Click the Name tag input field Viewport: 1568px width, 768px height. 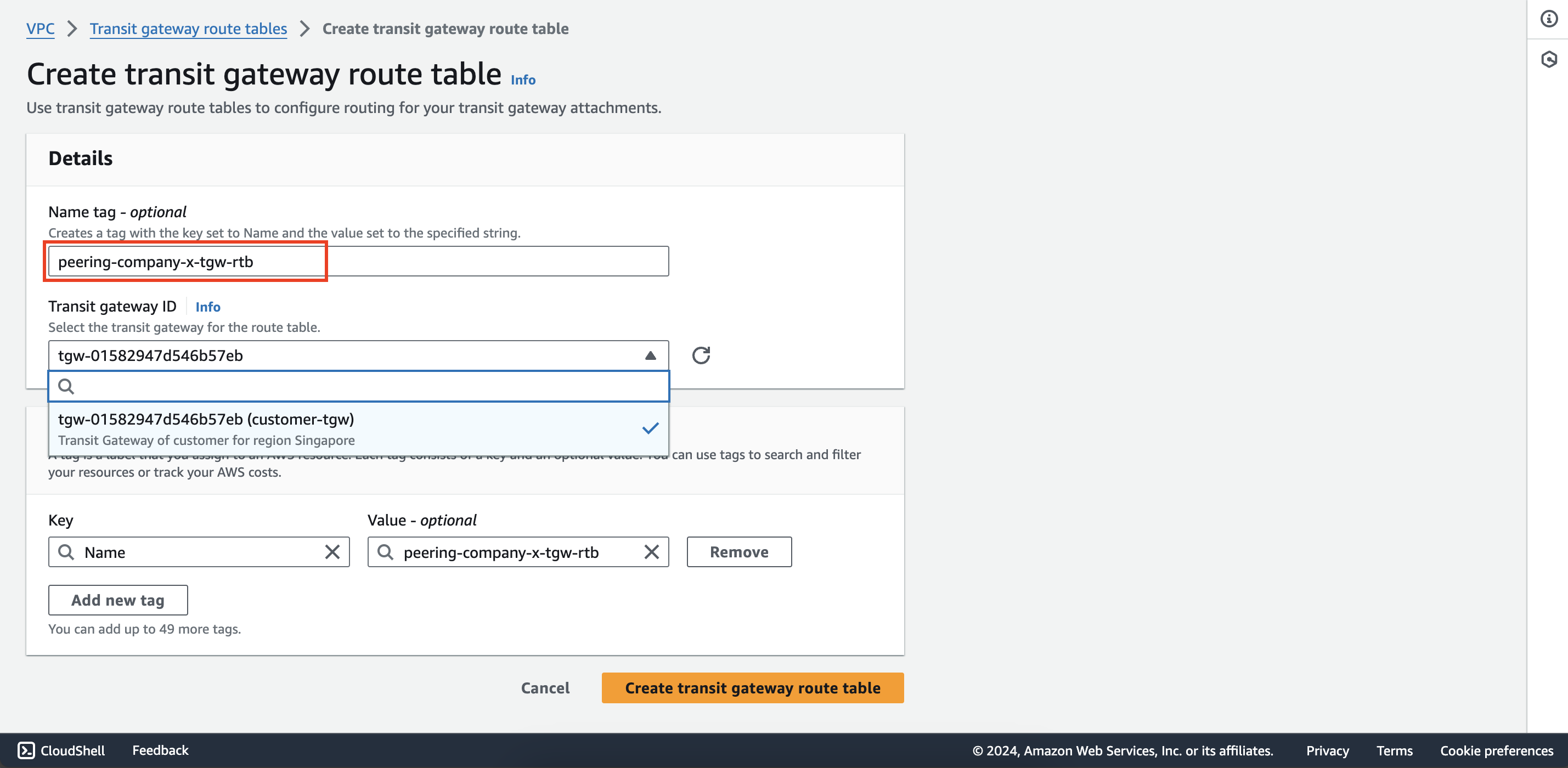[x=358, y=262]
